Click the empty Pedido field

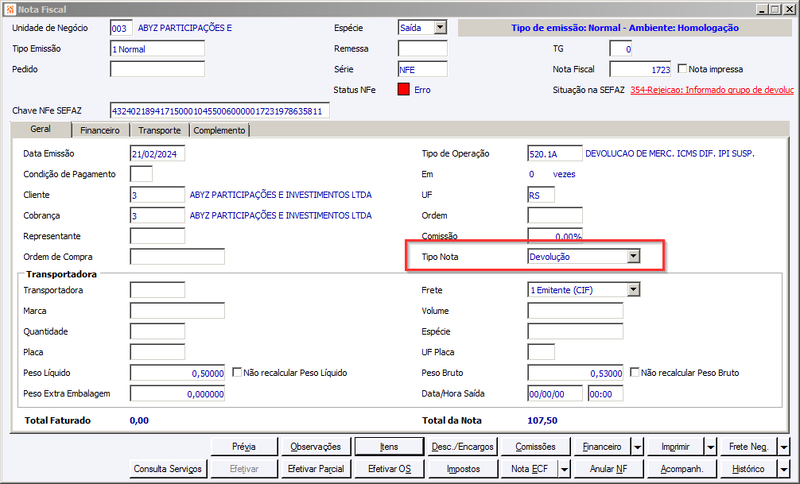pyautogui.click(x=157, y=69)
